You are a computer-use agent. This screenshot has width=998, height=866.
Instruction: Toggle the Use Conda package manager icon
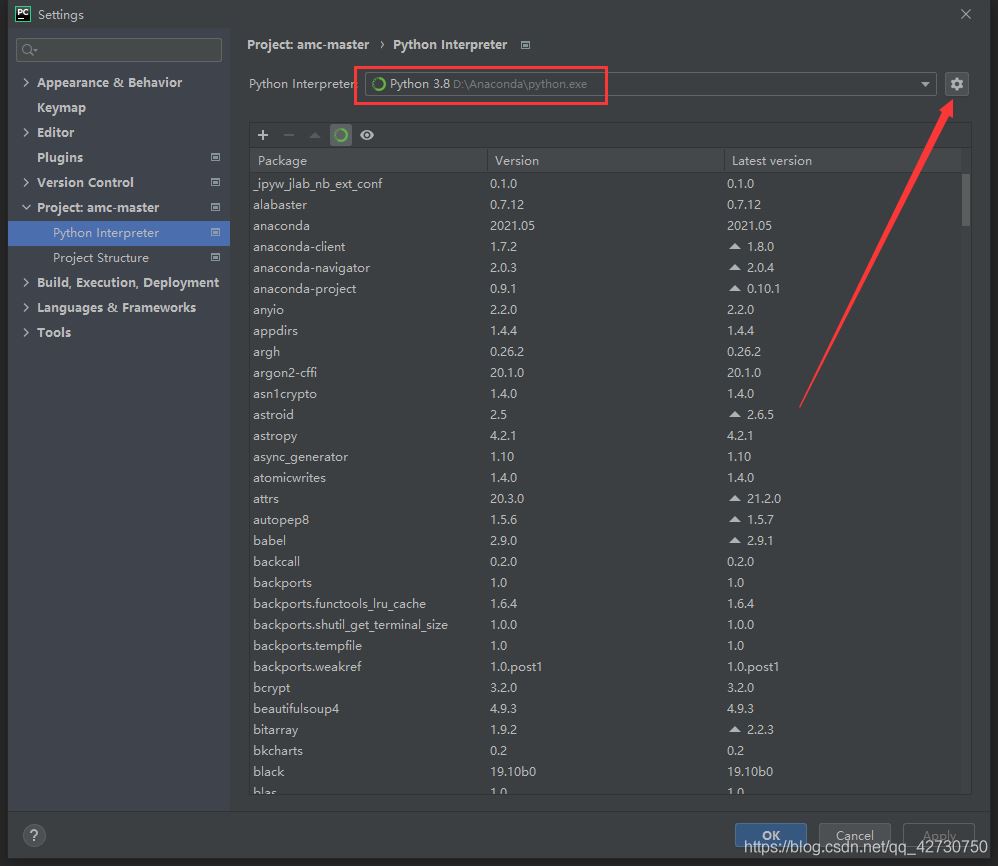[x=341, y=135]
